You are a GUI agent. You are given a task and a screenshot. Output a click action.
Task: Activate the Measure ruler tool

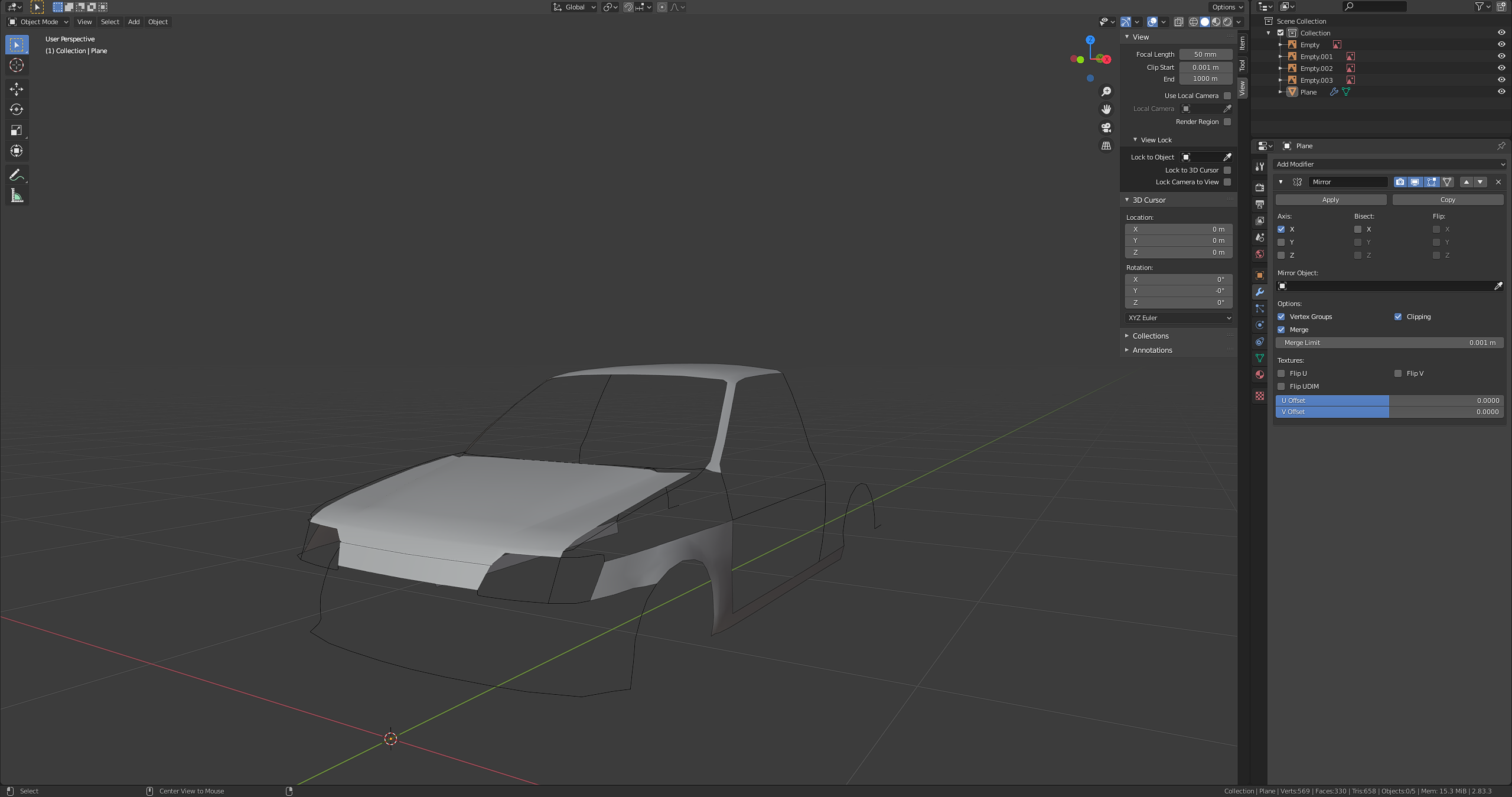tap(17, 196)
